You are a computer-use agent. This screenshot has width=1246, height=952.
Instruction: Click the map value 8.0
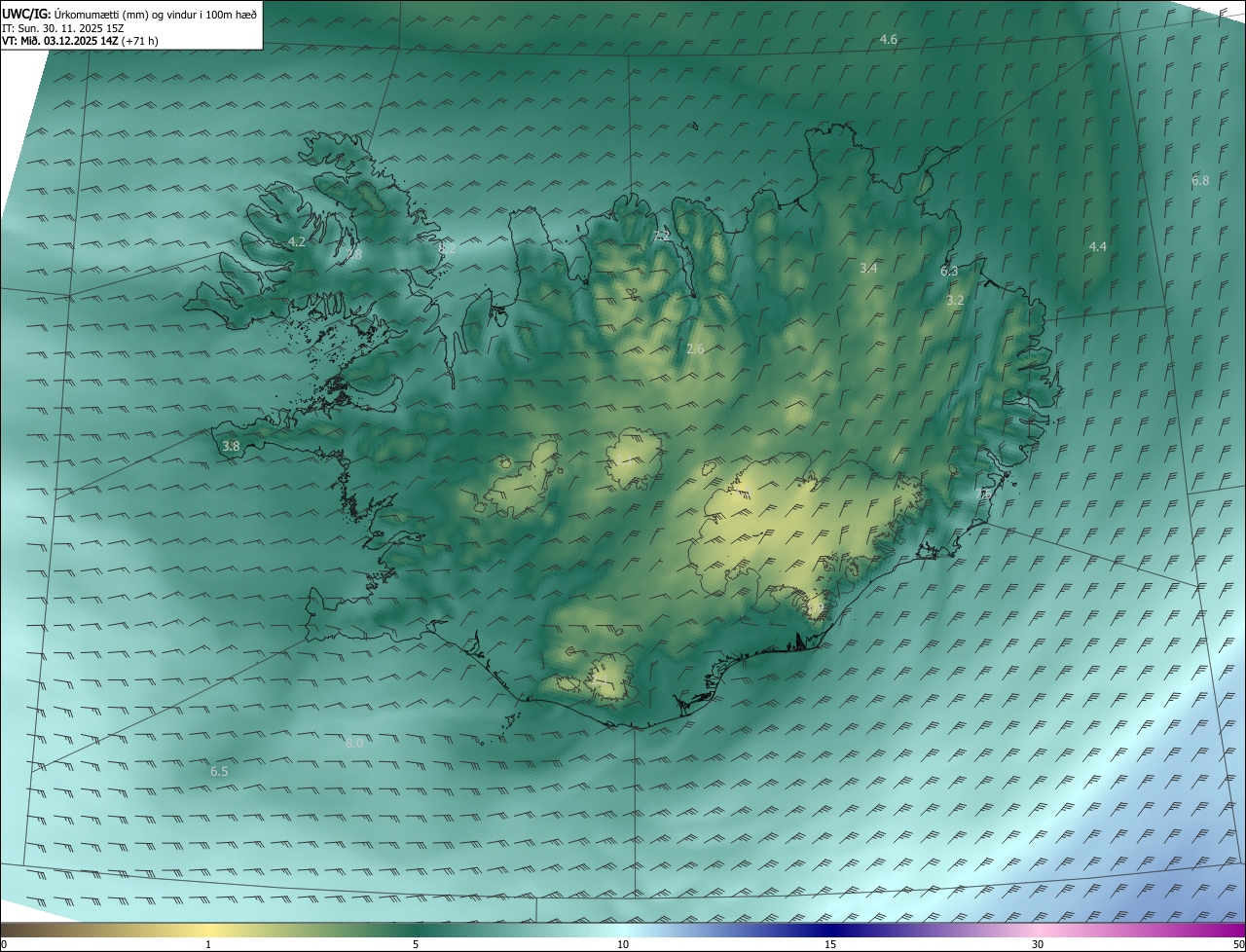pos(354,743)
